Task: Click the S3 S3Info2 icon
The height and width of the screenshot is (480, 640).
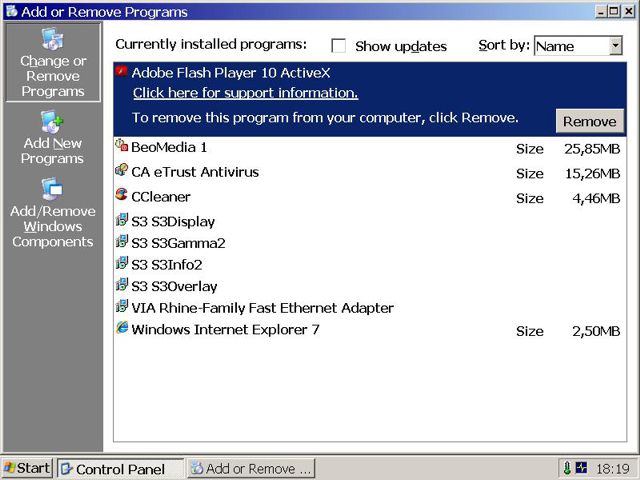Action: point(121,263)
